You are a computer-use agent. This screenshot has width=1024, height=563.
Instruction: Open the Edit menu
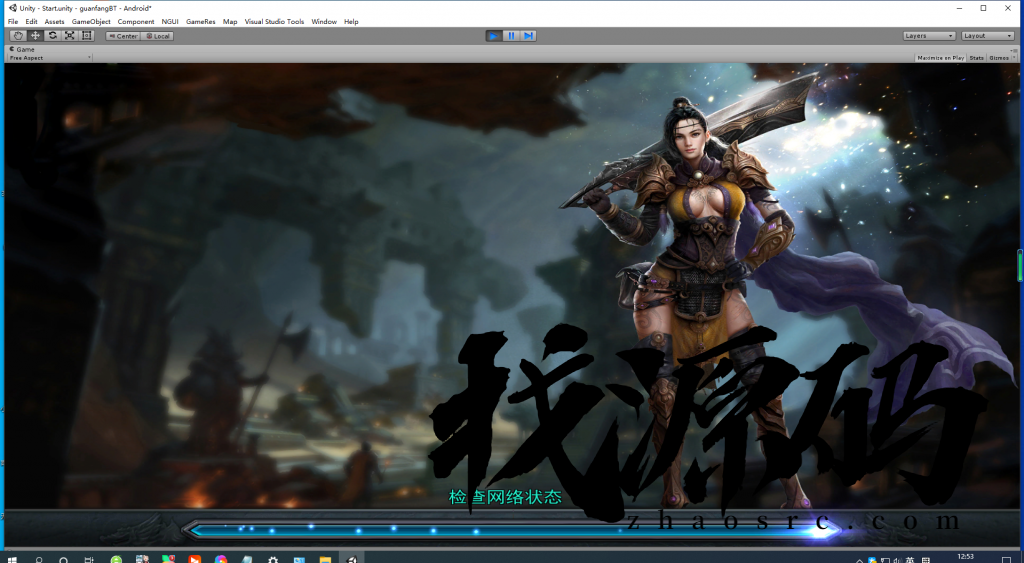click(x=31, y=22)
